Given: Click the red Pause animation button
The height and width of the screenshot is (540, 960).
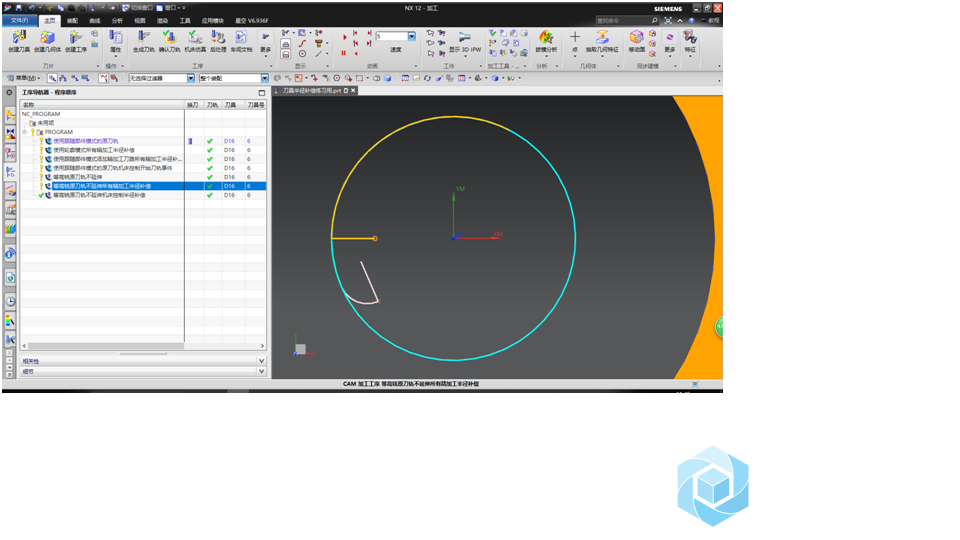Looking at the screenshot, I should (x=343, y=53).
